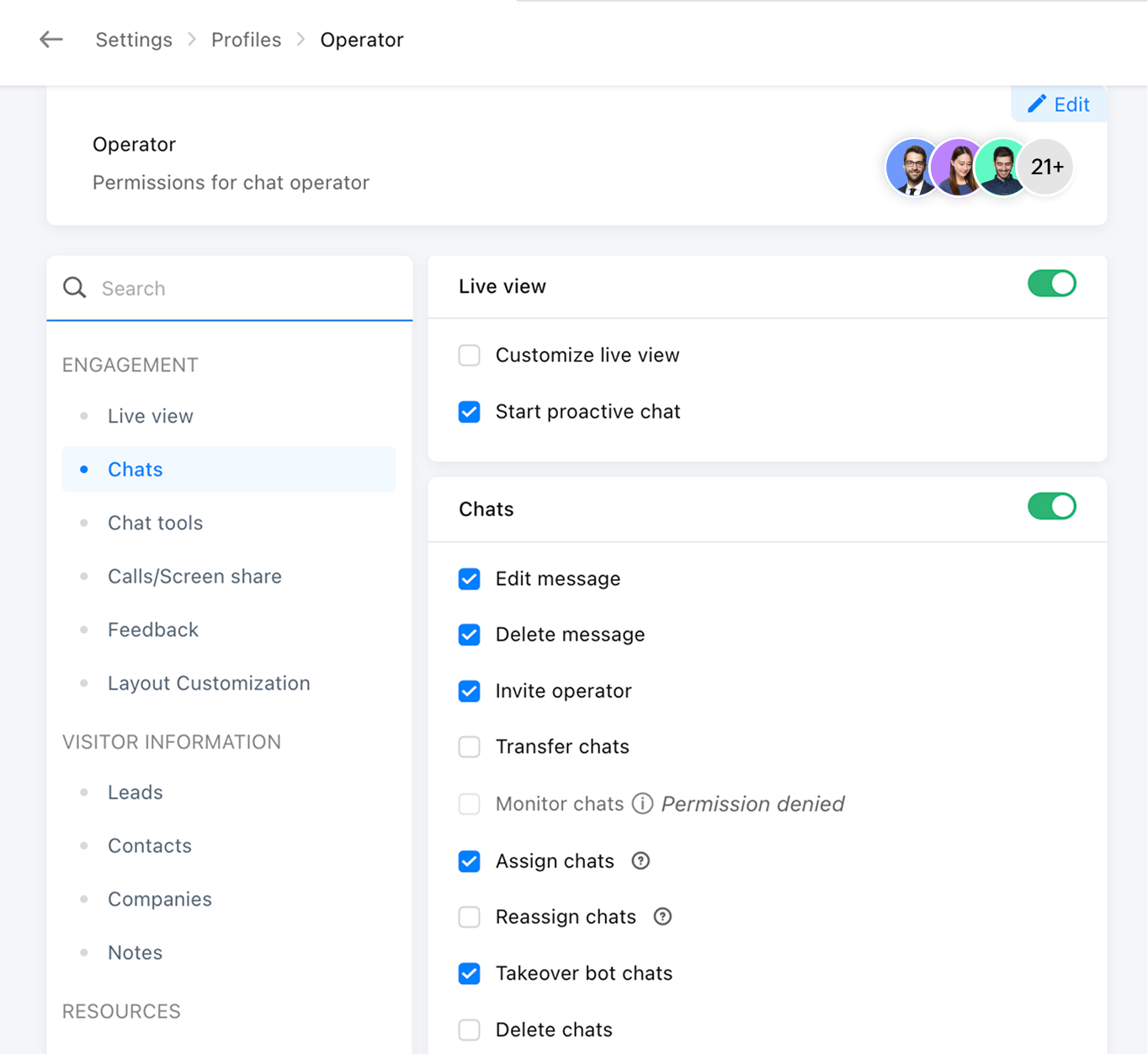This screenshot has width=1148, height=1054.
Task: Navigate to Profiles in the breadcrumb
Action: [246, 40]
